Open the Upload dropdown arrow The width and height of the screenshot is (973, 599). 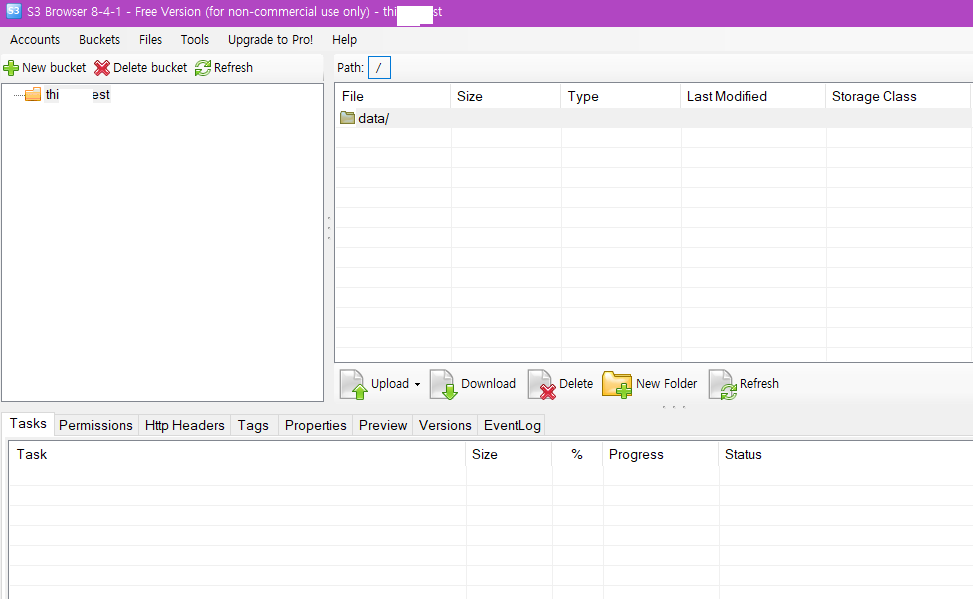click(x=417, y=385)
